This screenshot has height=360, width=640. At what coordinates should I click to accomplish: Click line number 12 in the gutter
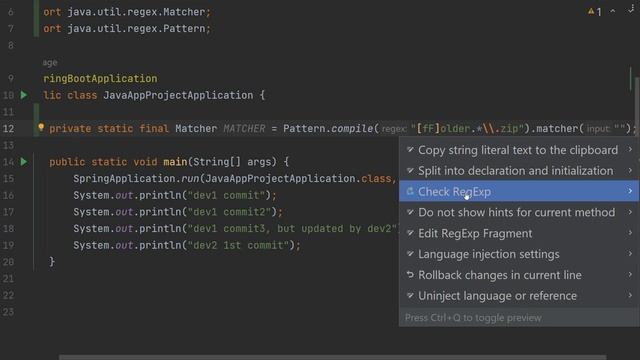pyautogui.click(x=8, y=129)
